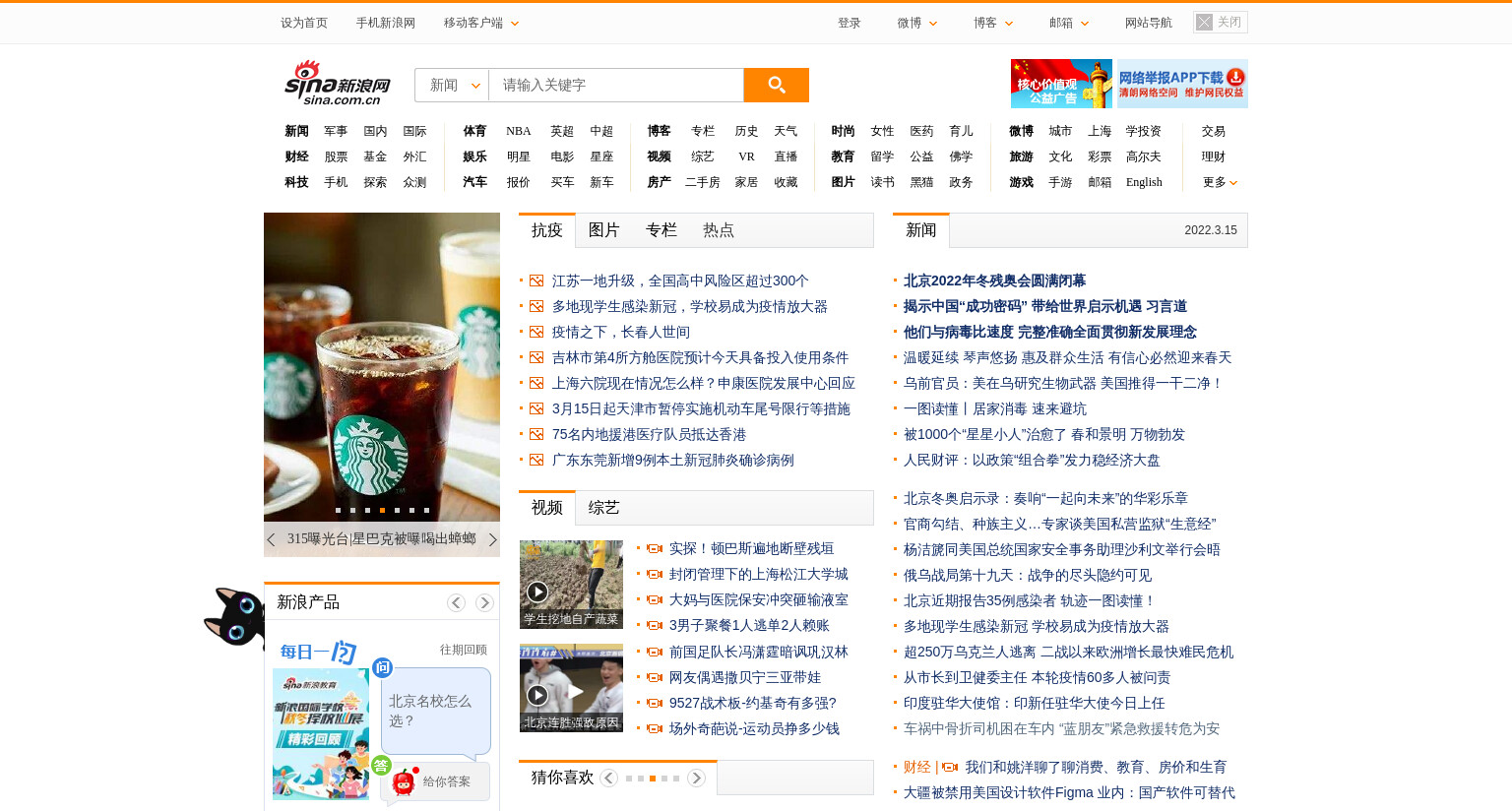
Task: Click video icon beside 大妈与医院保安冲突砸输液室
Action: pos(654,599)
